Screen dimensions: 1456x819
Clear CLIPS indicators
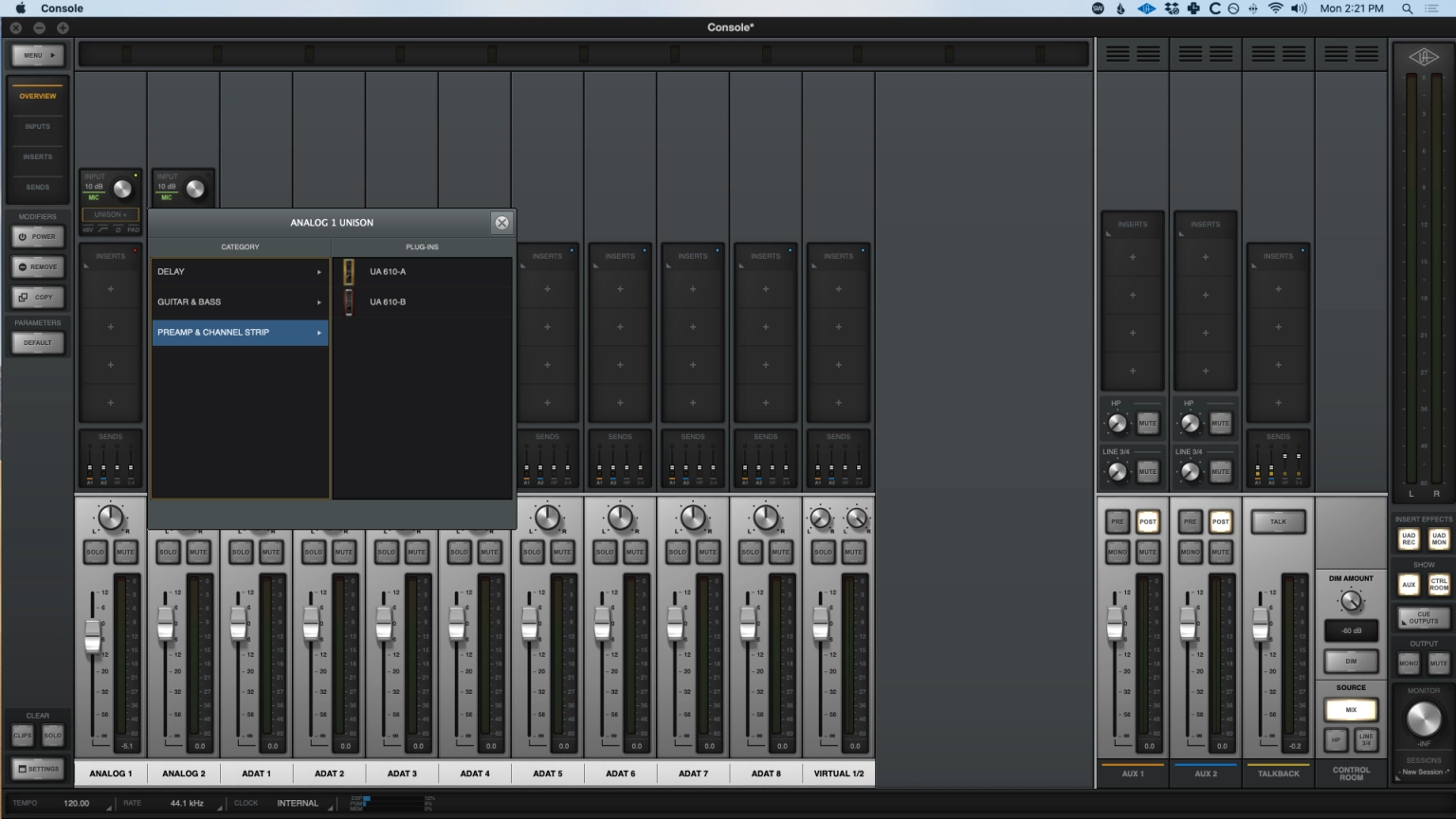click(x=23, y=735)
